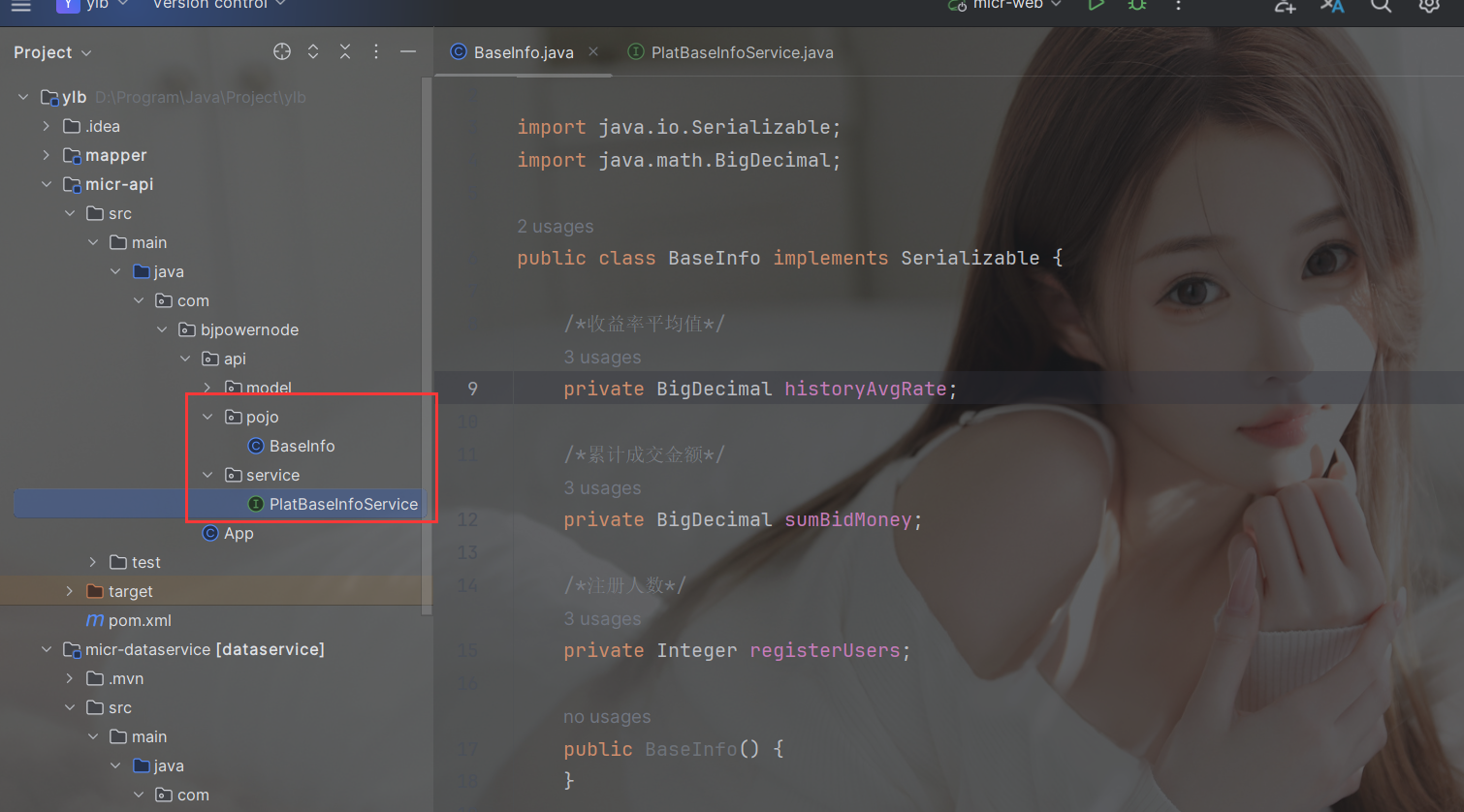This screenshot has width=1464, height=812.
Task: Open the main hamburger menu
Action: tap(21, 6)
